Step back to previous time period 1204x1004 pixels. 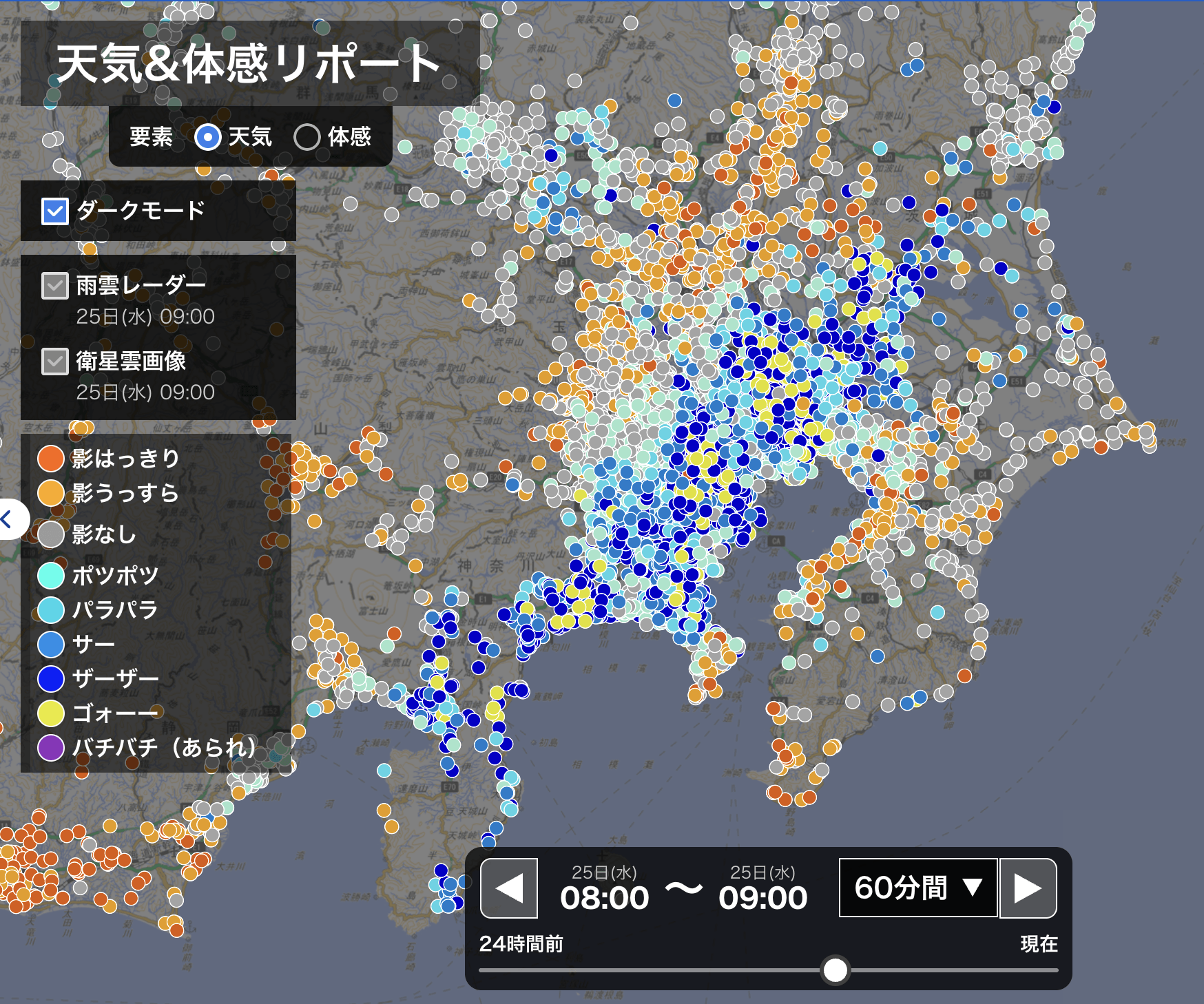click(509, 888)
